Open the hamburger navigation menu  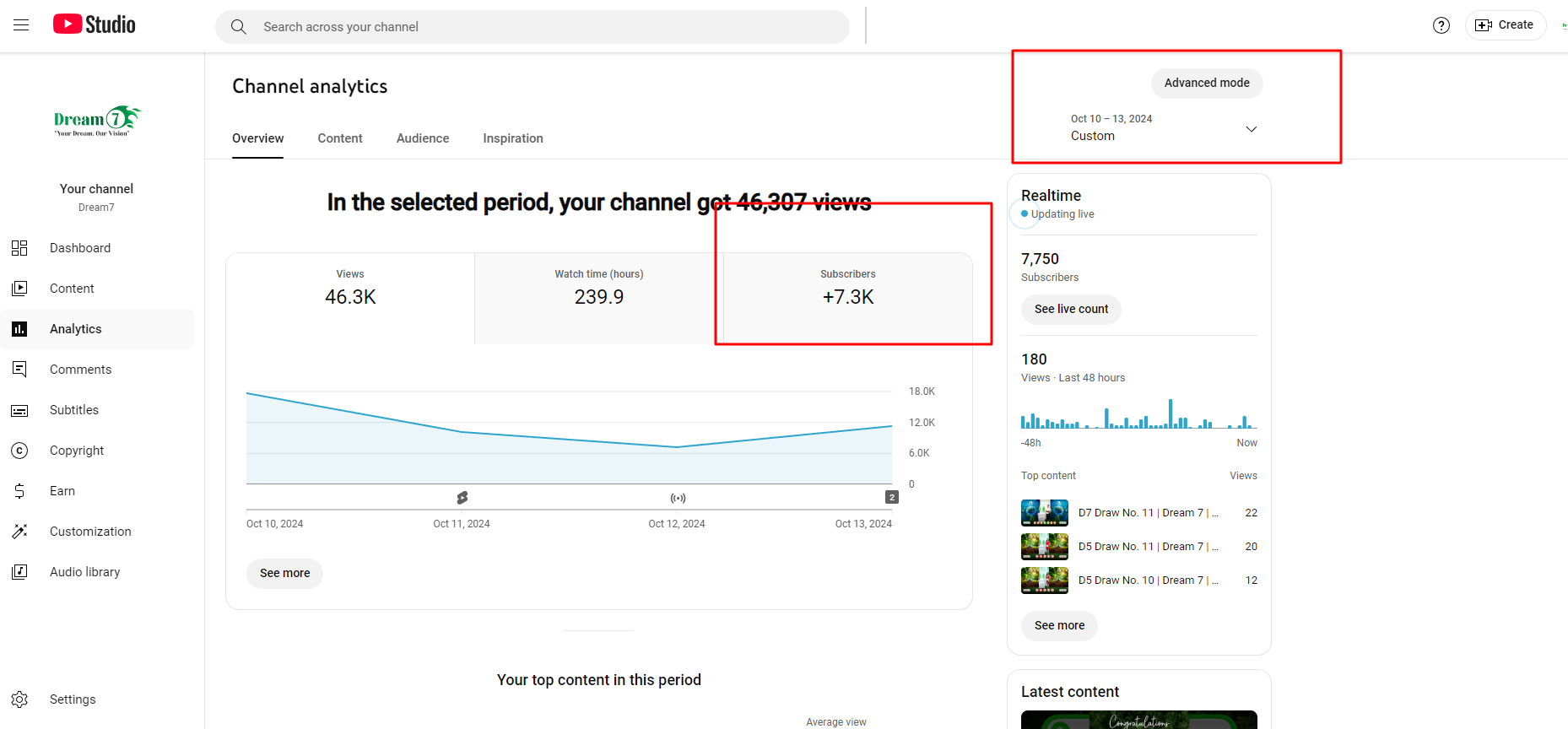point(21,25)
